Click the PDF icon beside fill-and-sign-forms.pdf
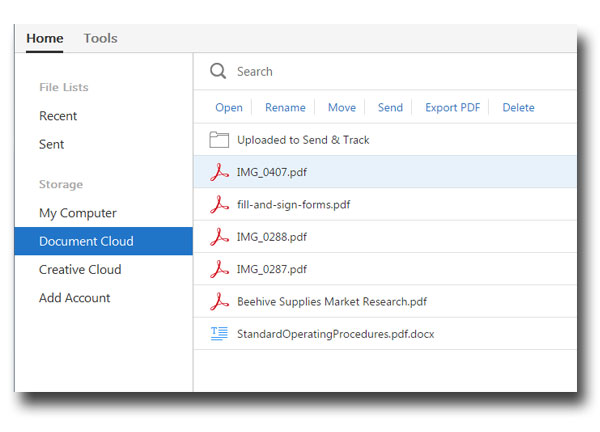Screen dimensions: 600x432 point(219,205)
